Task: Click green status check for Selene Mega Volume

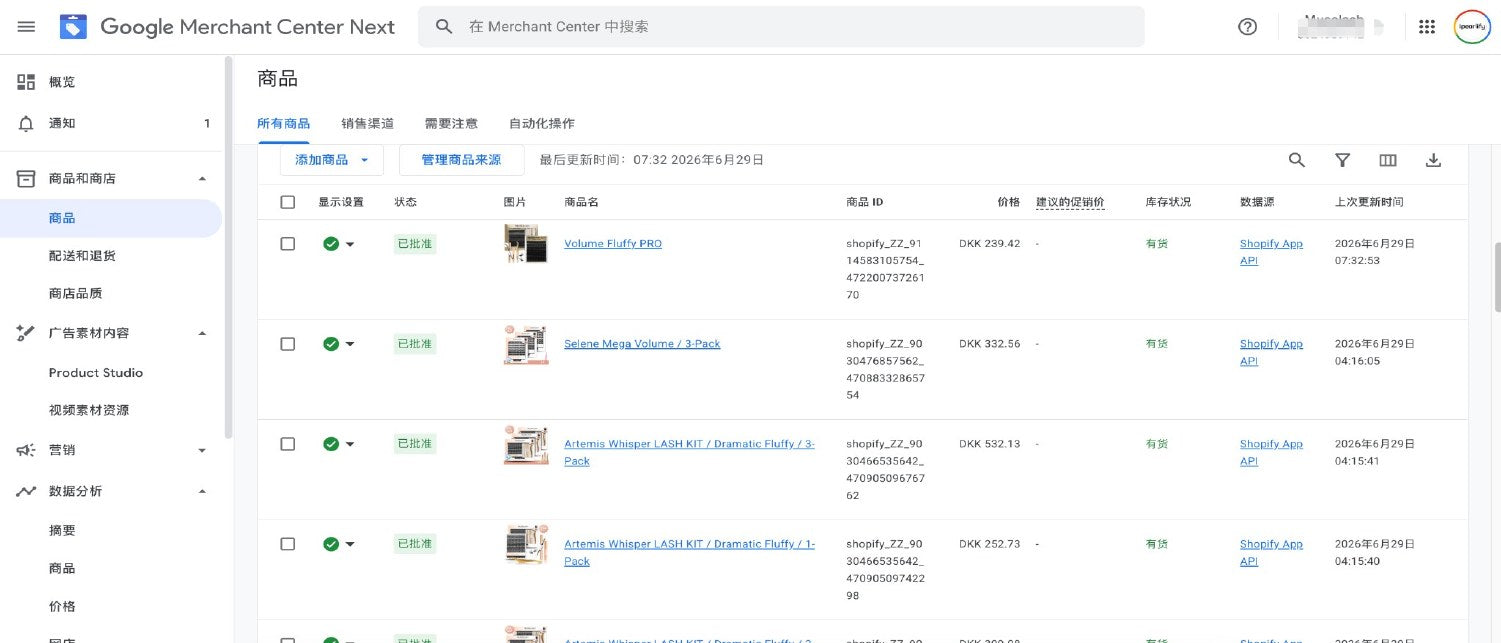Action: [x=331, y=344]
